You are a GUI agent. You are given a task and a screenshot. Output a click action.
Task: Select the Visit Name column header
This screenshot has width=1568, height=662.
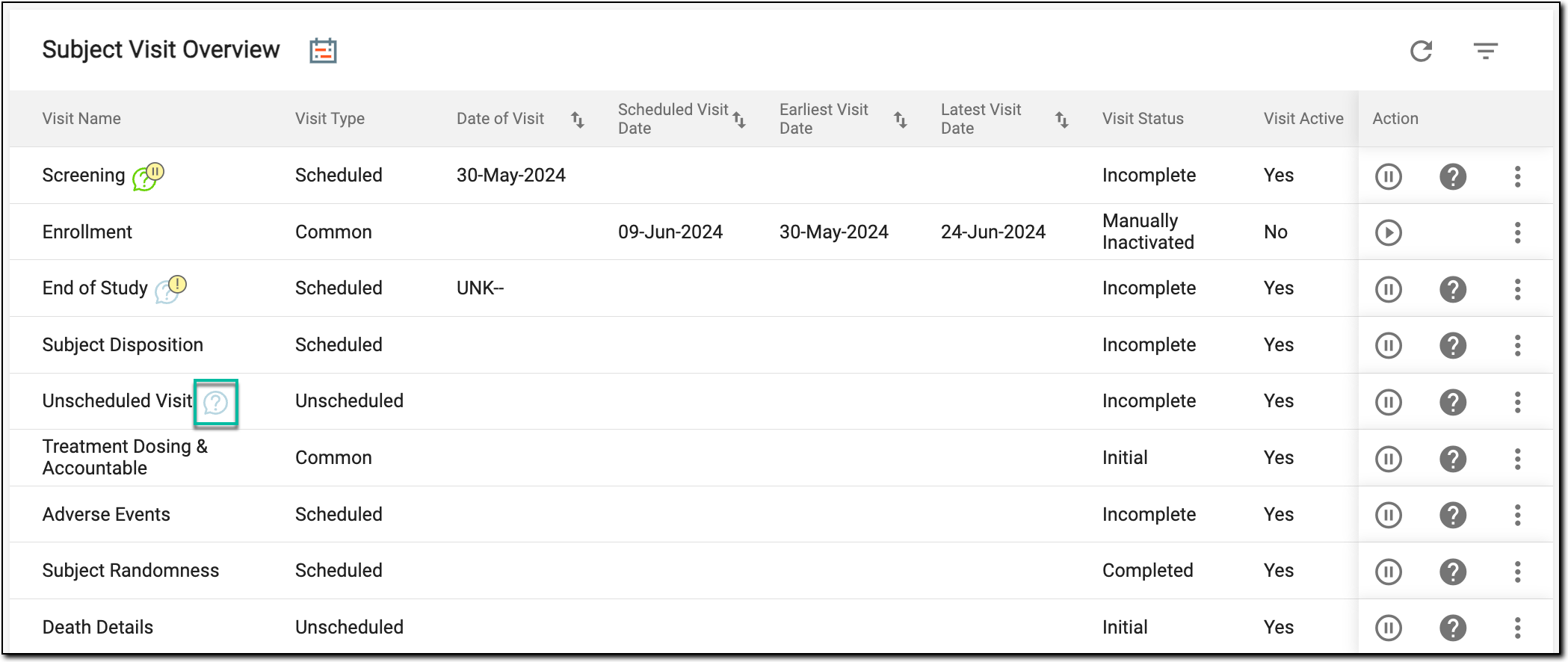[81, 119]
